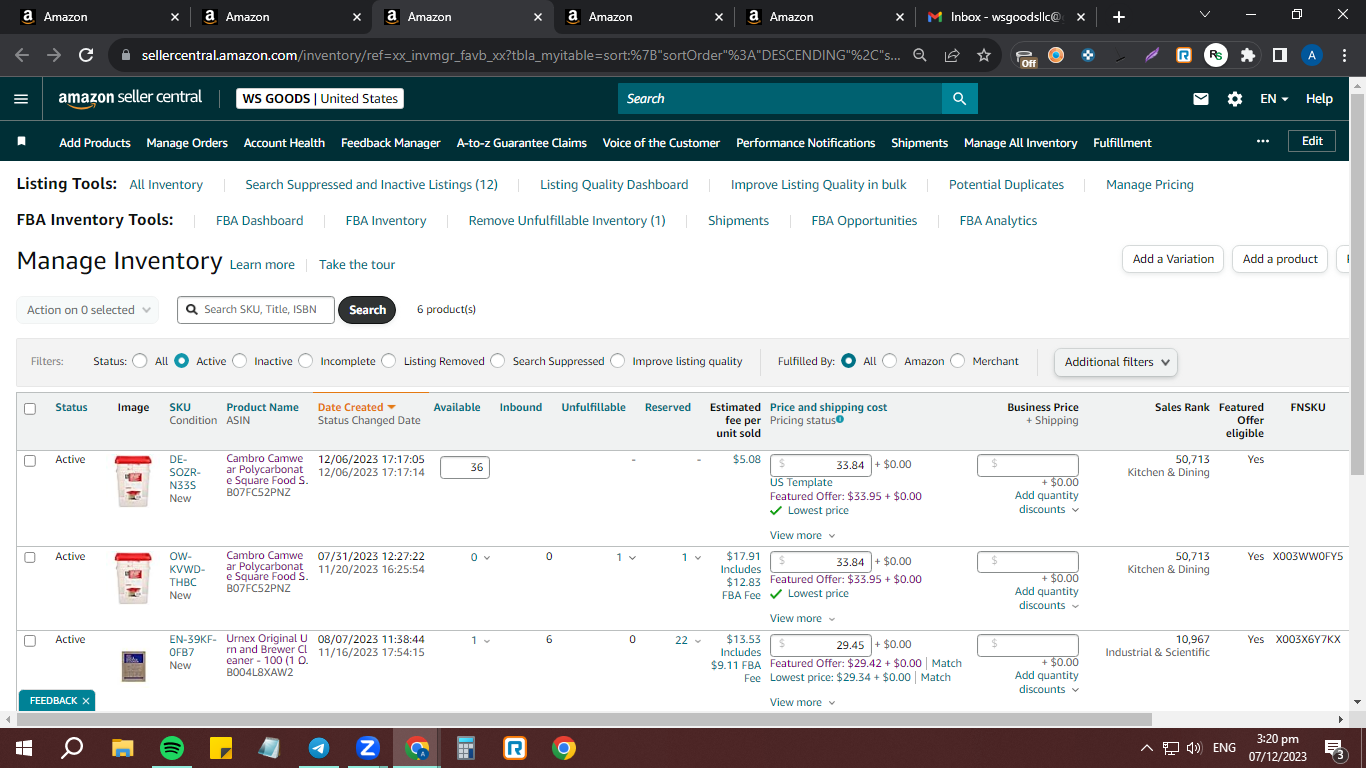The image size is (1366, 768).
Task: Click the Search button next to SKU field
Action: [x=367, y=310]
